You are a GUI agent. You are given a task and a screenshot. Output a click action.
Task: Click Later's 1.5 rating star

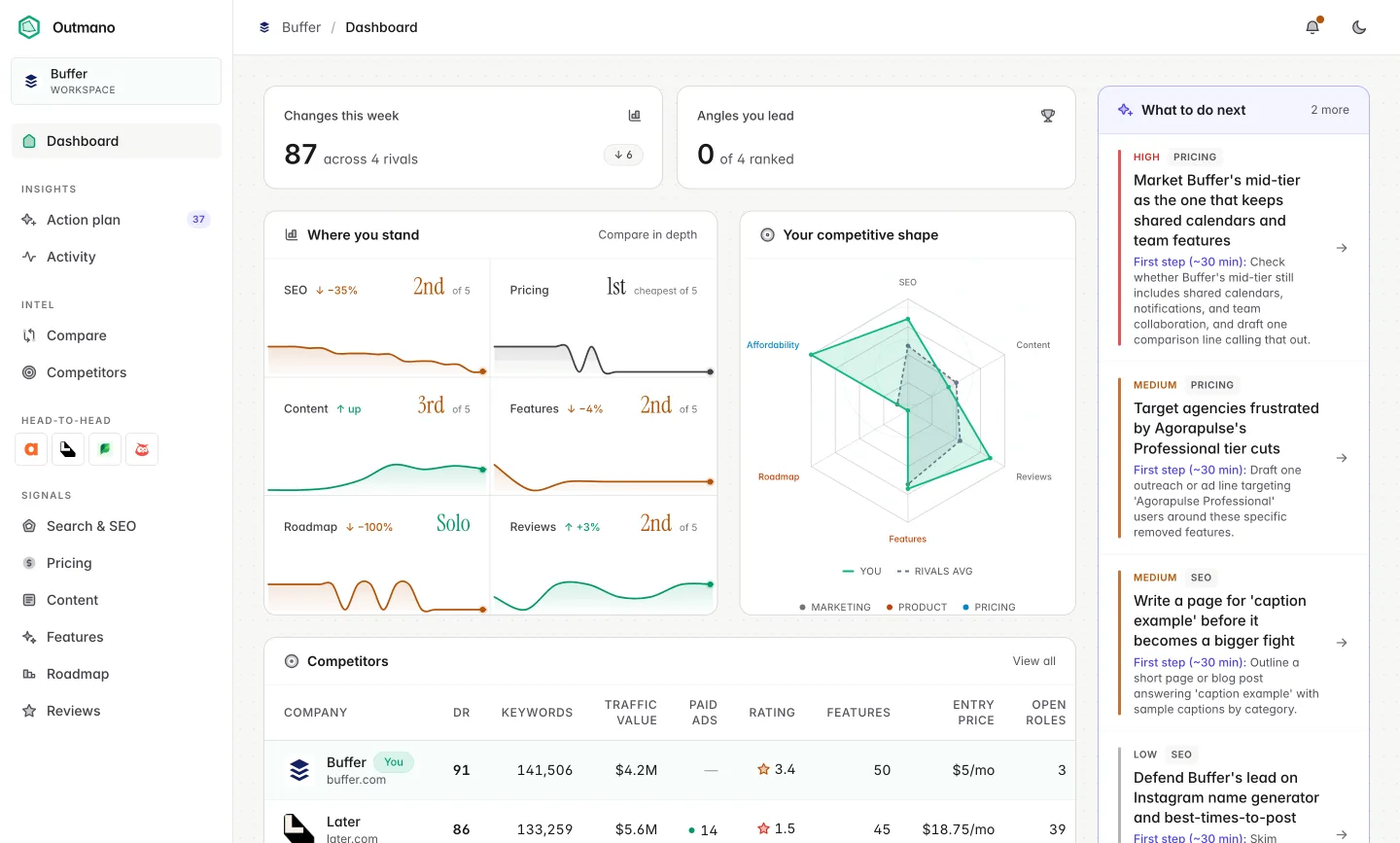tap(763, 828)
